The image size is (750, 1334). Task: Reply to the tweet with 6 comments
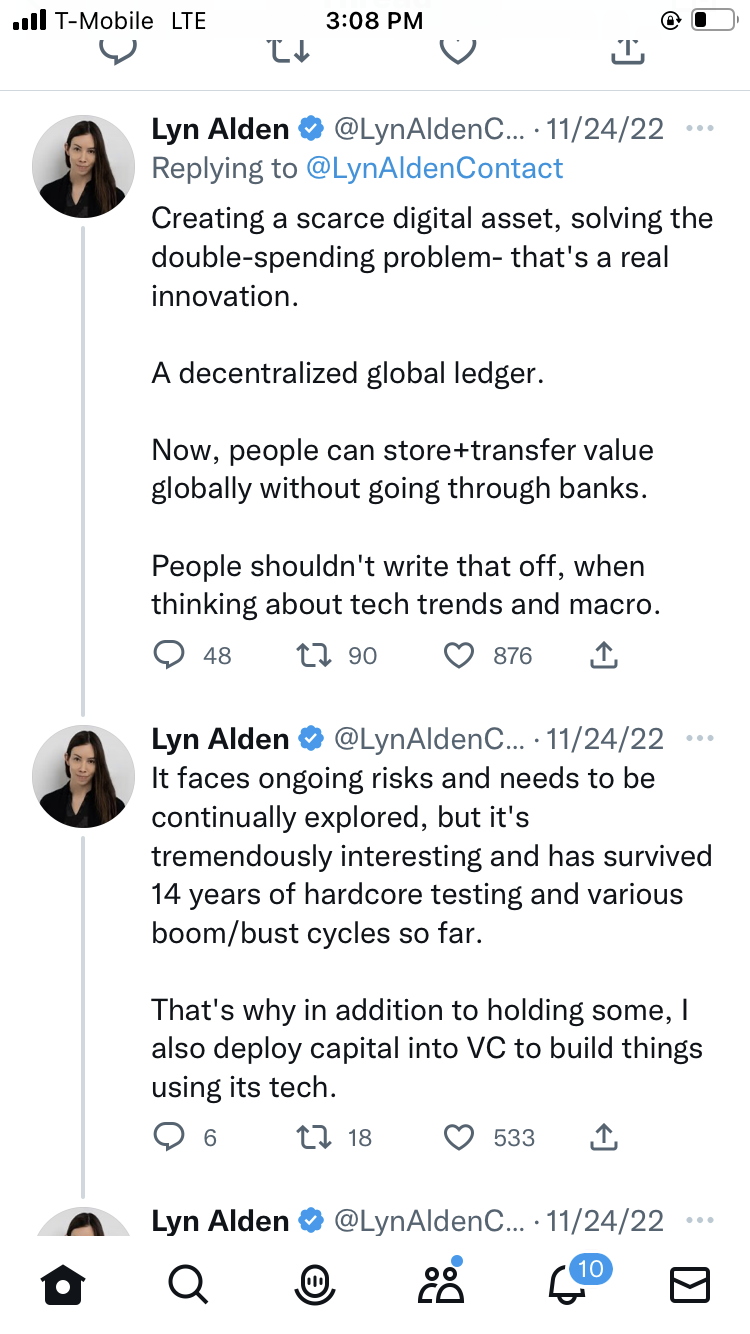pos(170,1137)
